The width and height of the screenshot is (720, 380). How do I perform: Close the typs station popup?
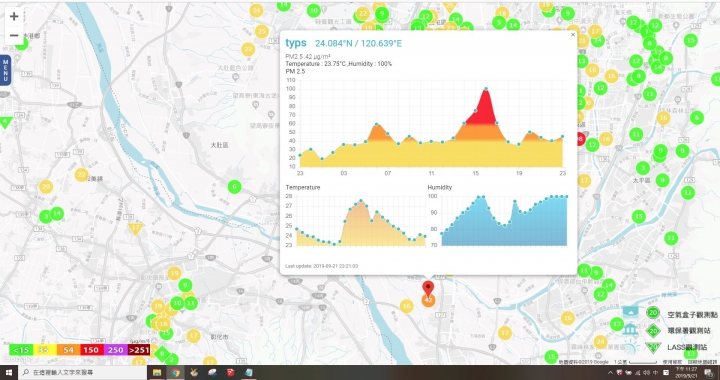pos(573,34)
